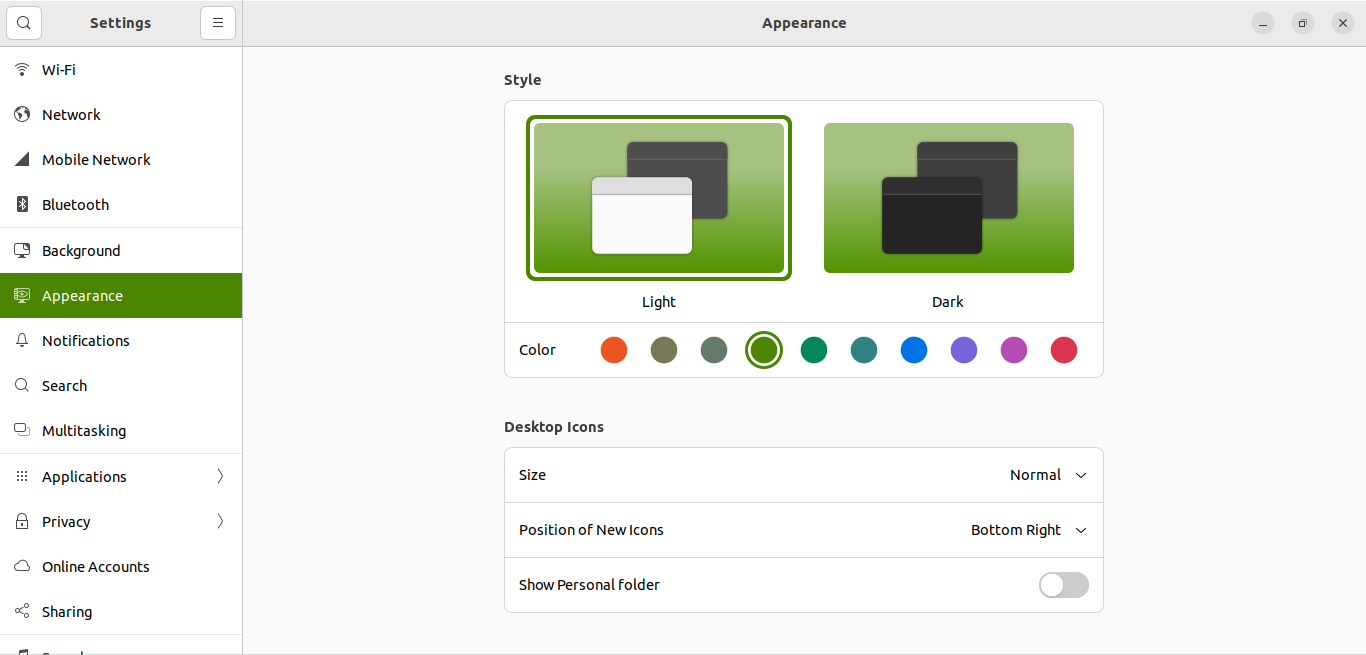Viewport: 1366px width, 655px height.
Task: Select the Light style option
Action: click(x=658, y=197)
